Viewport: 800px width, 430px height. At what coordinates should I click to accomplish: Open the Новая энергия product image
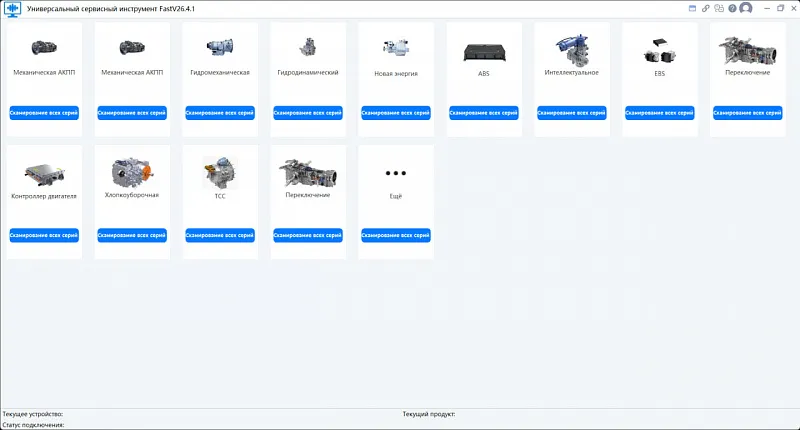(x=396, y=47)
